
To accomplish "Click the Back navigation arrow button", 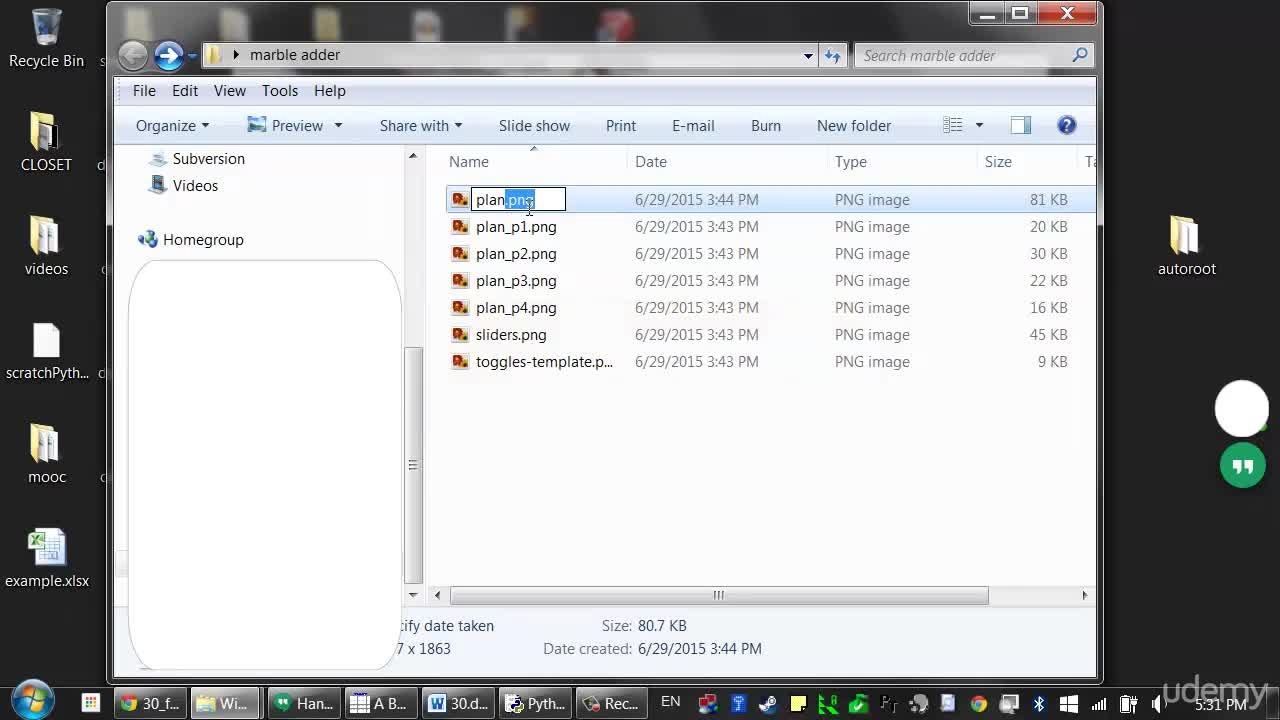I will click(133, 56).
